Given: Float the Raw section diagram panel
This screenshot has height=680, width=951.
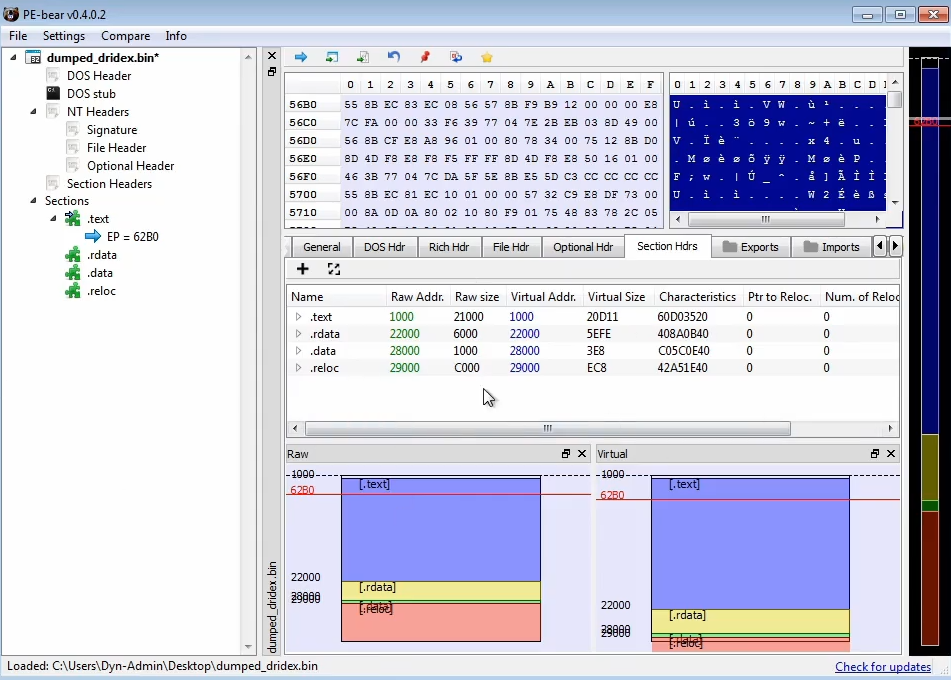Looking at the screenshot, I should [566, 454].
